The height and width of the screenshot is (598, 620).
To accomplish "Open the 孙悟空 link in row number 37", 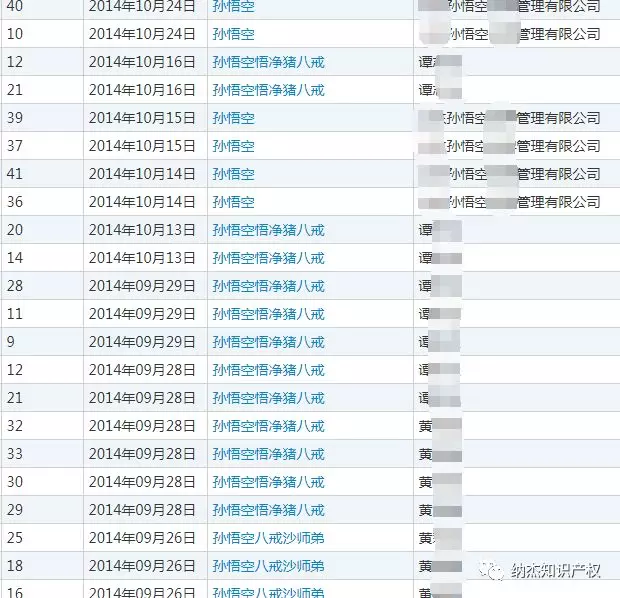I will click(x=233, y=146).
